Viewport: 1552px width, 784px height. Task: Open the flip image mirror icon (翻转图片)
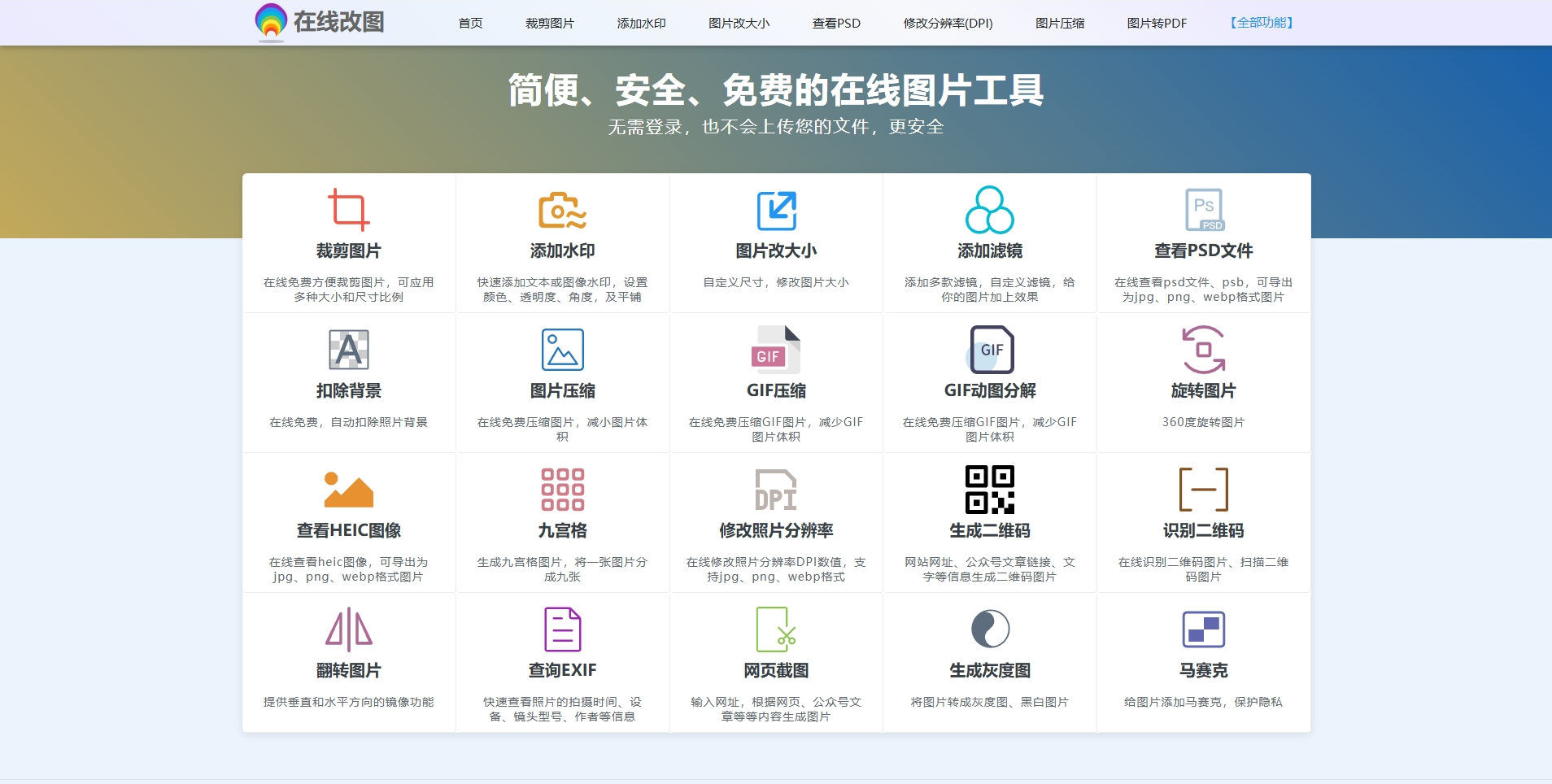pyautogui.click(x=348, y=629)
